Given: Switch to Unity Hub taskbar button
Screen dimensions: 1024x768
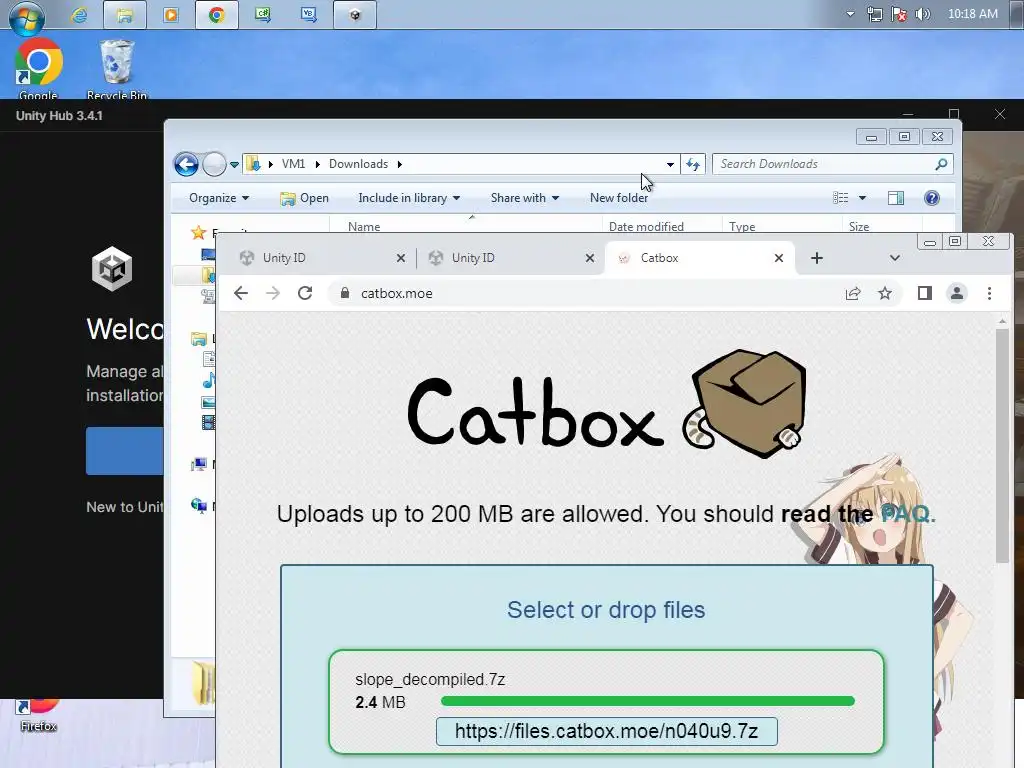Looking at the screenshot, I should [355, 14].
